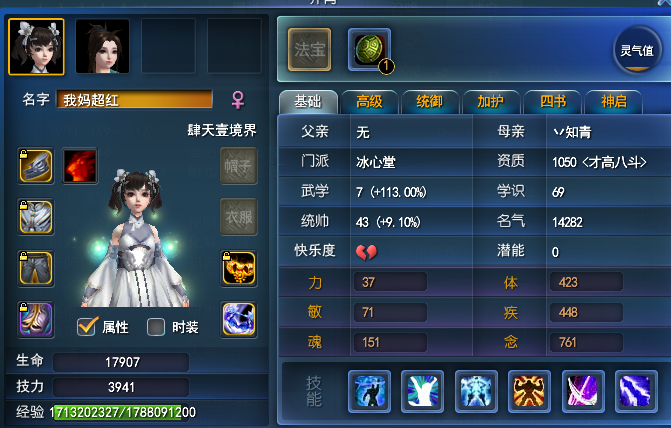Viewport: 671px width, 428px height.
Task: Select the purple crossed swords skill icon
Action: point(582,391)
